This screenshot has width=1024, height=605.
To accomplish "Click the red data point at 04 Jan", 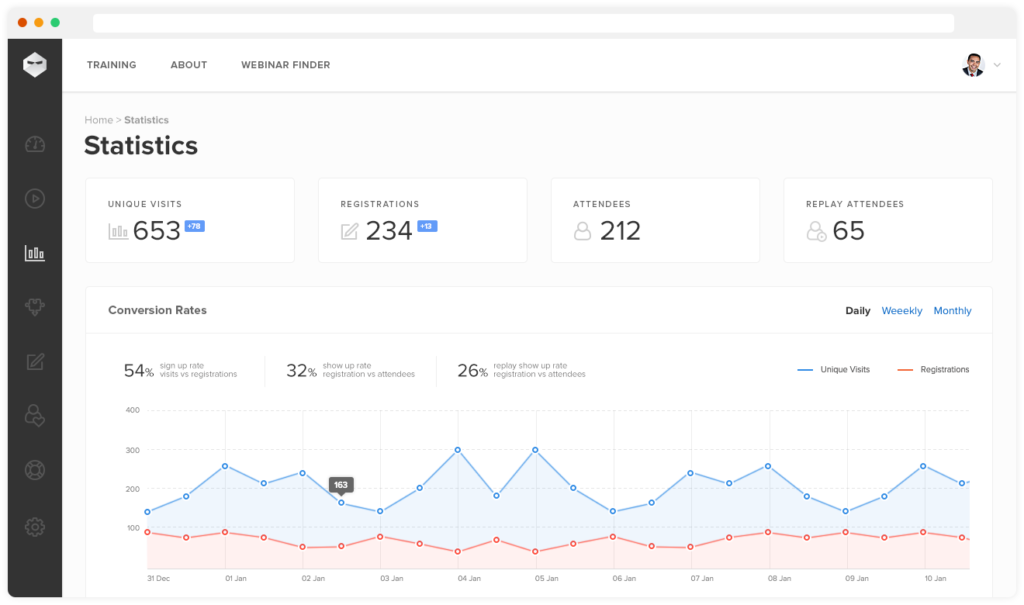I will 457,551.
